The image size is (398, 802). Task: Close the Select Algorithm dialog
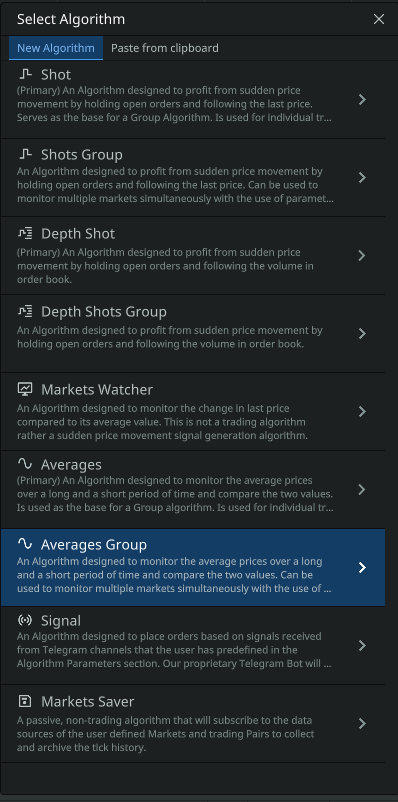[379, 19]
